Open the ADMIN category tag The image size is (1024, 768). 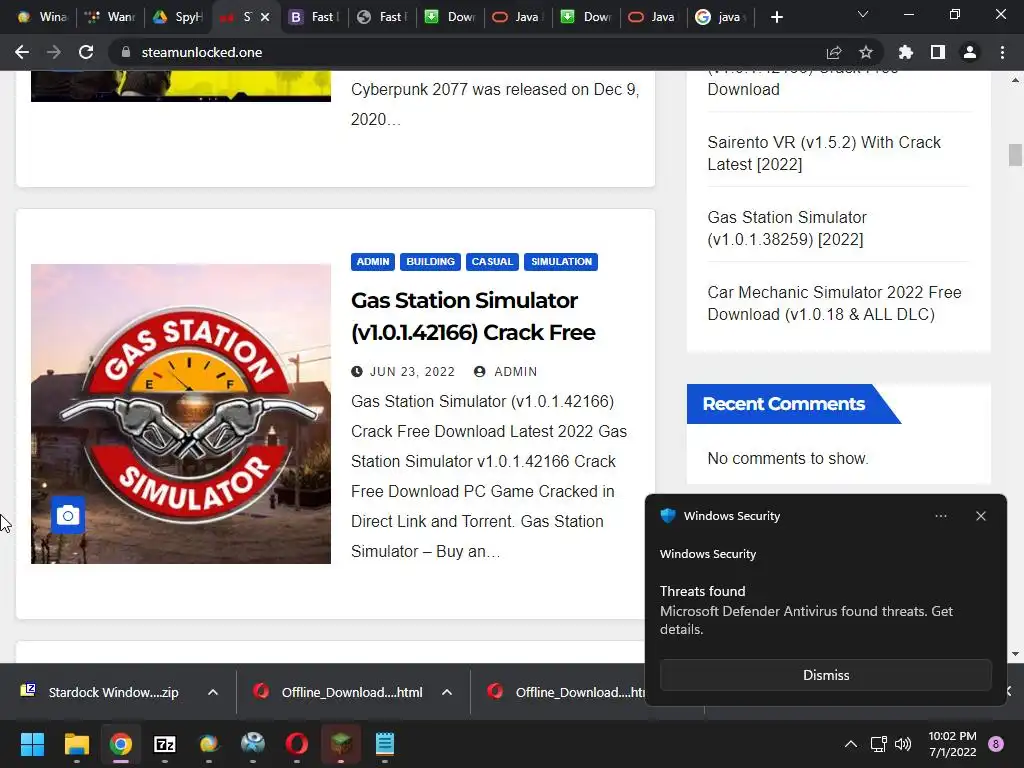click(x=373, y=262)
